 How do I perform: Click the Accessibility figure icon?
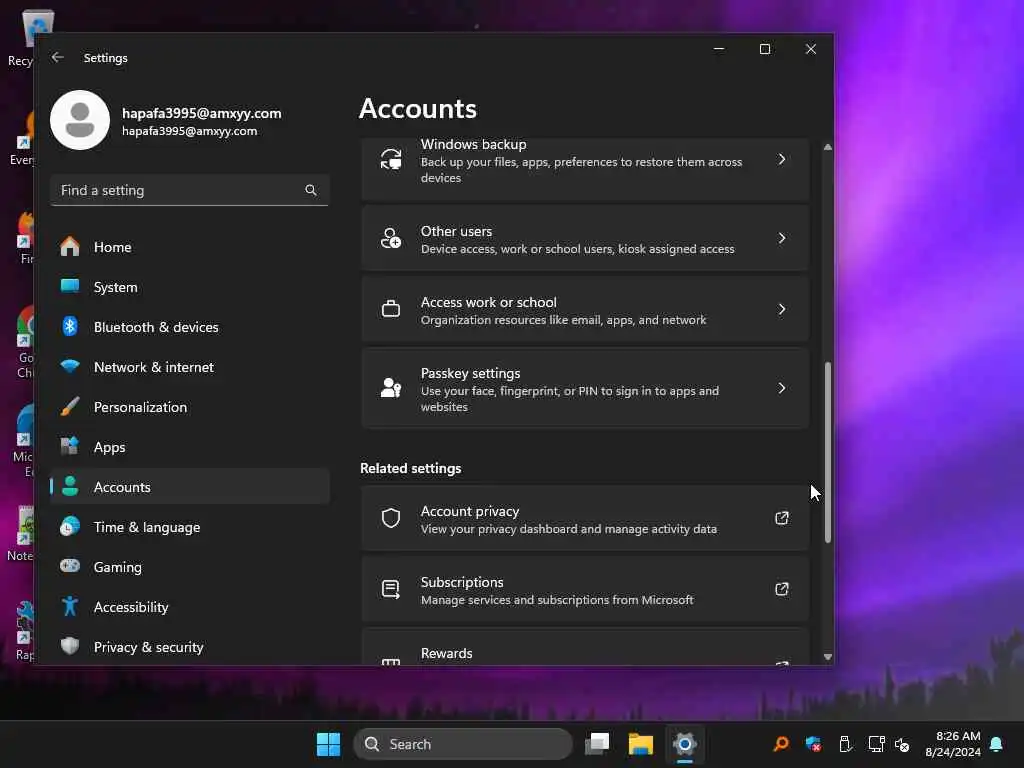click(70, 607)
